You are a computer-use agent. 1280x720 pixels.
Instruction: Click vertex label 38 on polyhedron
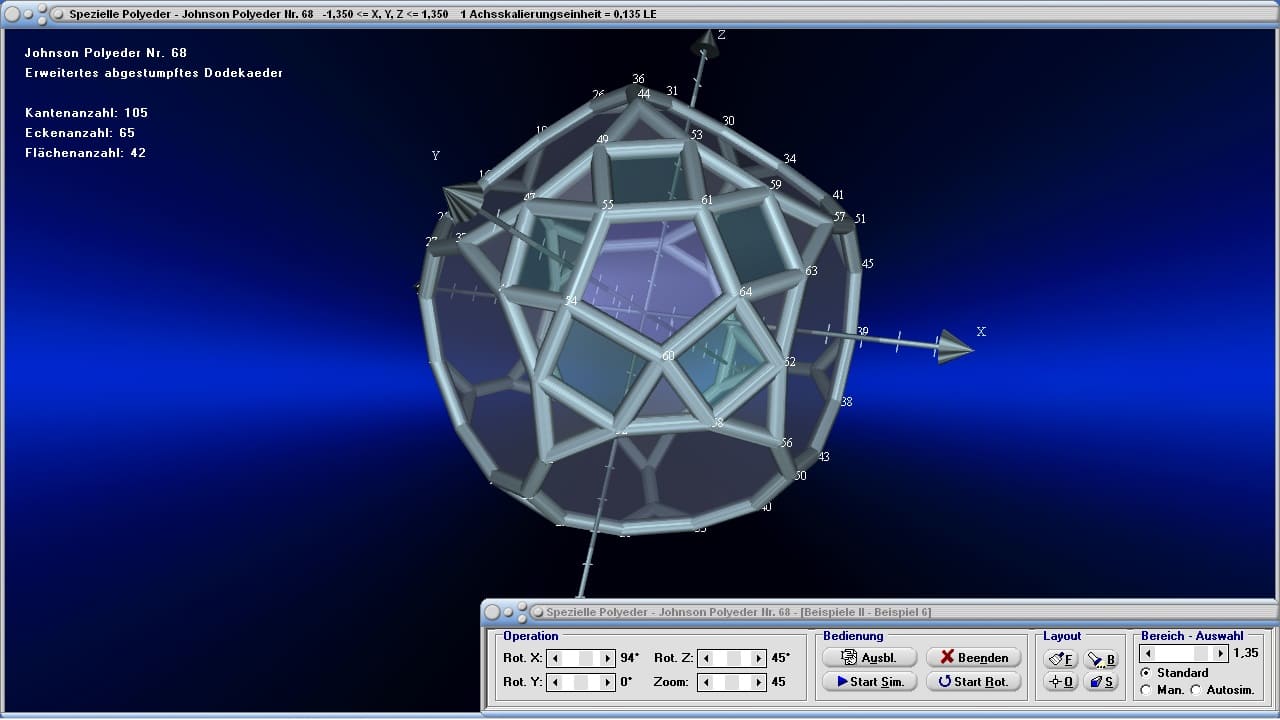(x=847, y=402)
